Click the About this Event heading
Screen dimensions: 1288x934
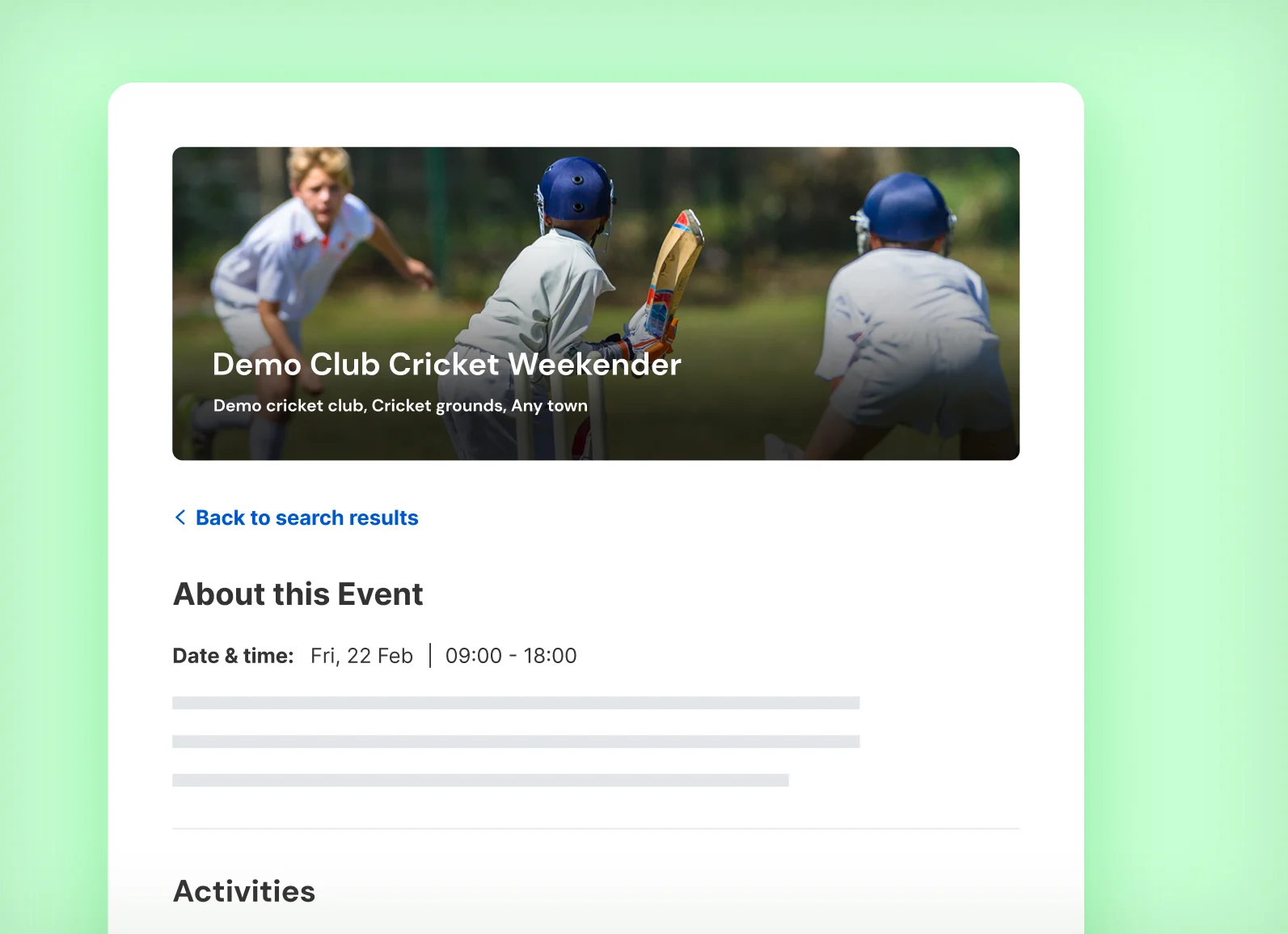point(298,594)
